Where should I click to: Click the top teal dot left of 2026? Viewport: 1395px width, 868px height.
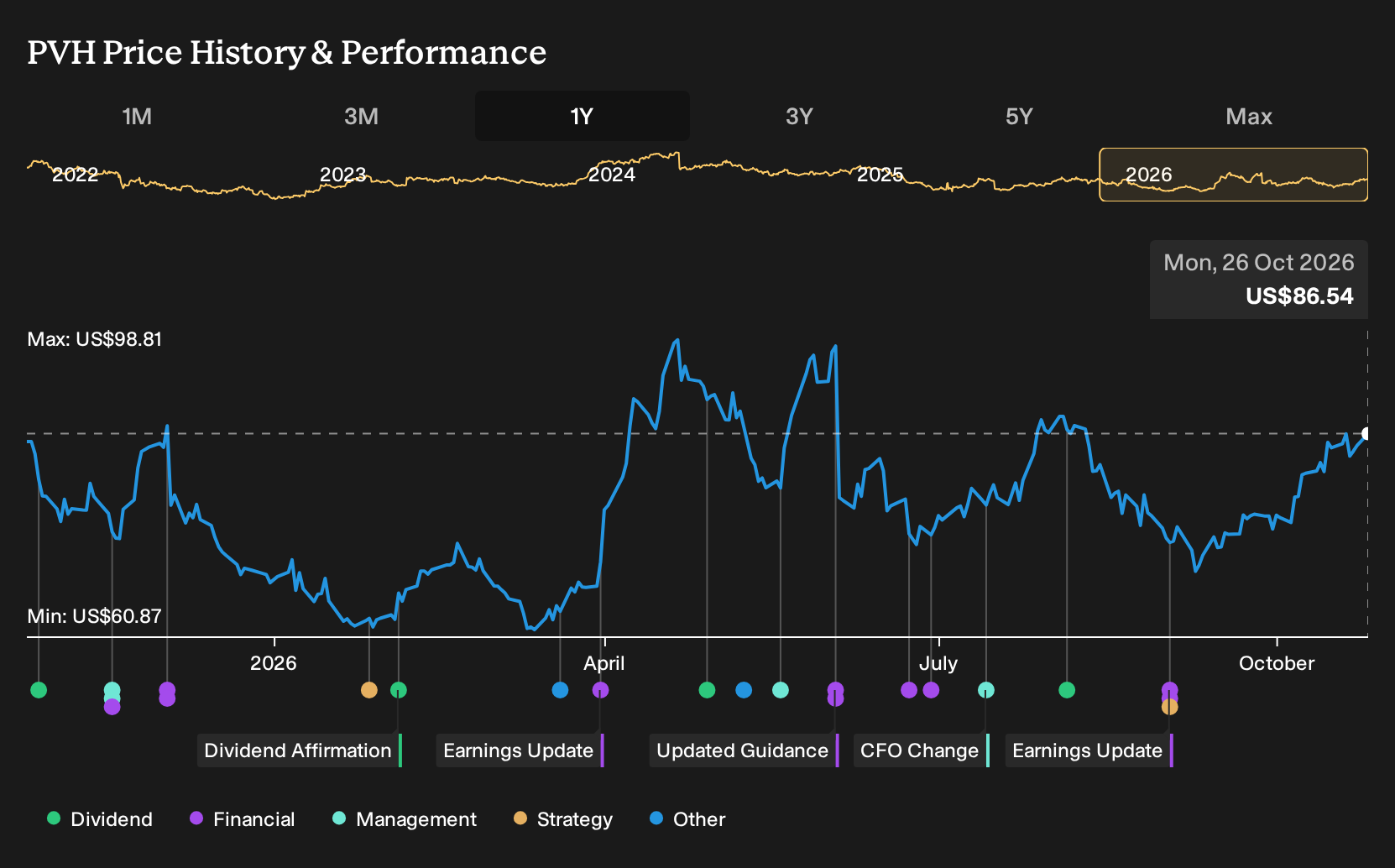tap(112, 690)
